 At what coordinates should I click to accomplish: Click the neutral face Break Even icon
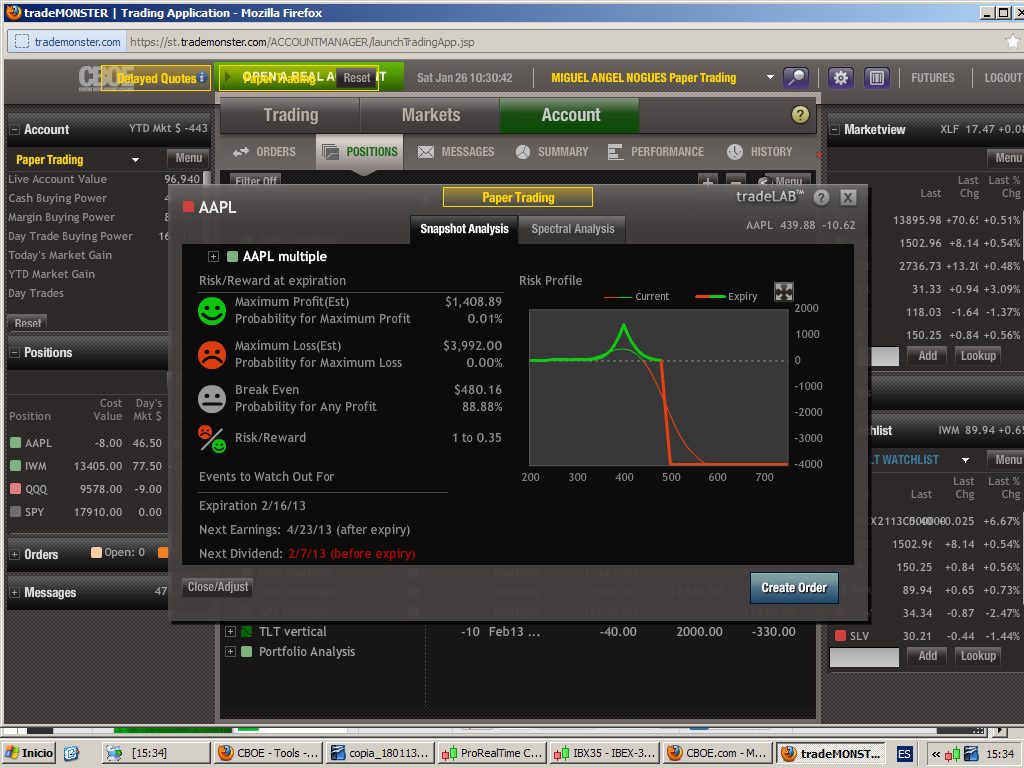coord(212,398)
